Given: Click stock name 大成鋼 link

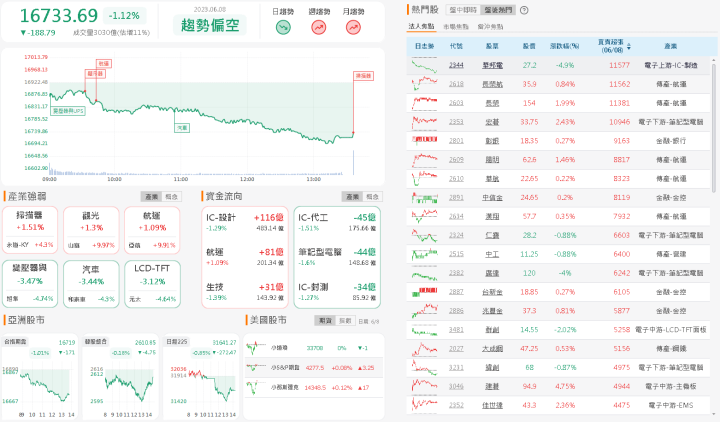Looking at the screenshot, I should point(492,349).
